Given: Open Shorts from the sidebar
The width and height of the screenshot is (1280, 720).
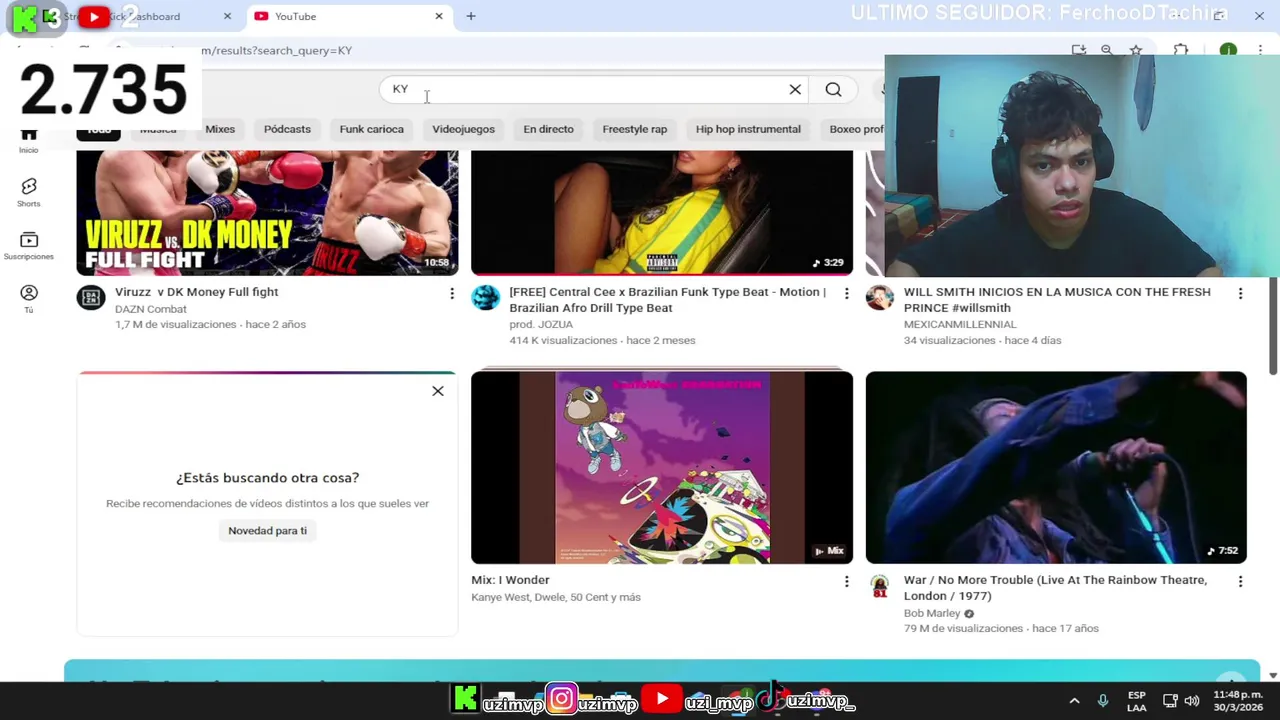Looking at the screenshot, I should pyautogui.click(x=28, y=192).
